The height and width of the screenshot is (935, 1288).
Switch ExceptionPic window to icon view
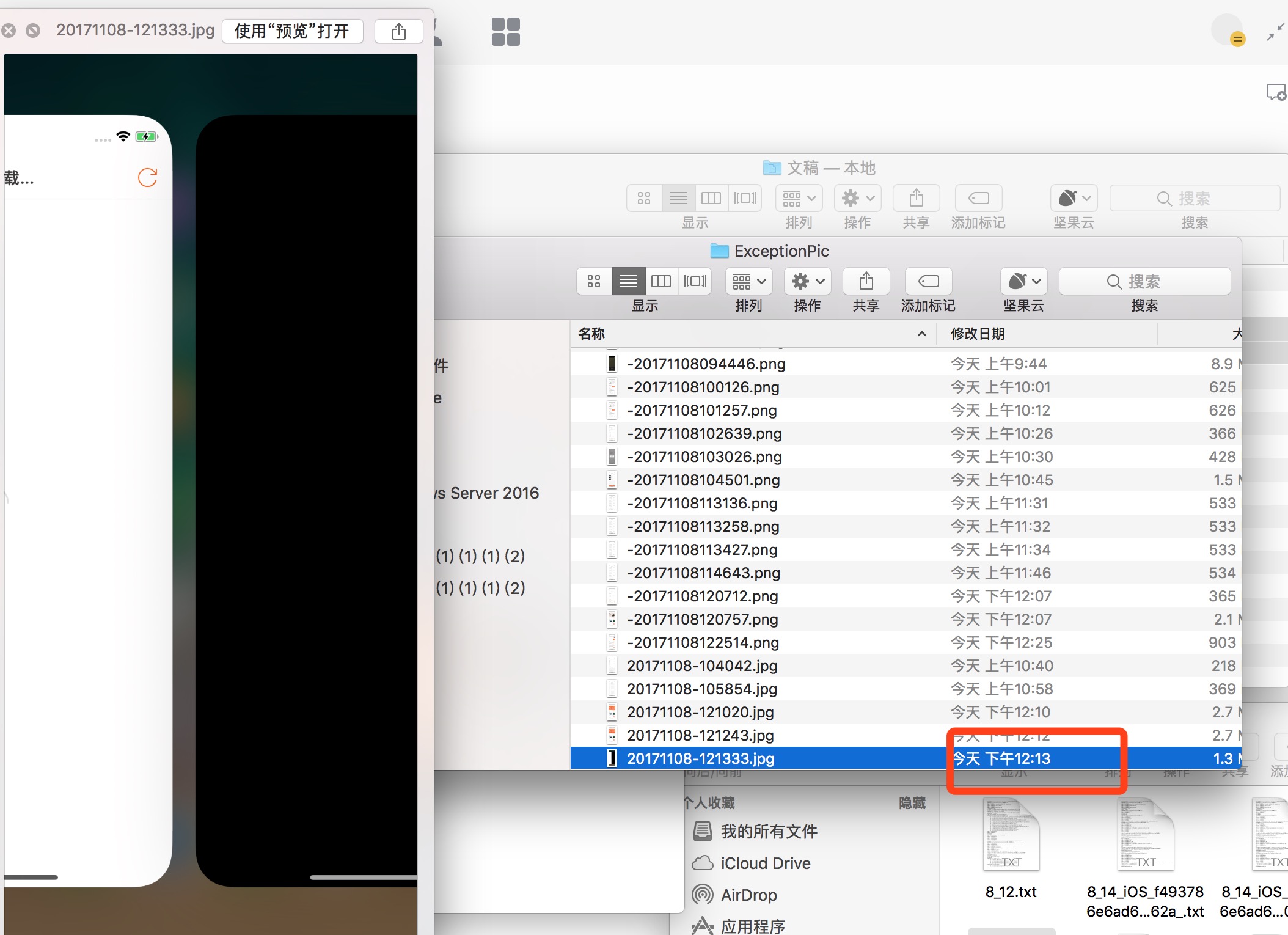(x=594, y=281)
